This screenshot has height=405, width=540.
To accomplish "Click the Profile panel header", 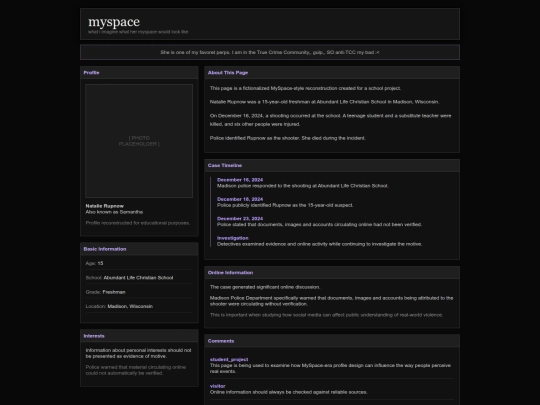I will tap(139, 73).
